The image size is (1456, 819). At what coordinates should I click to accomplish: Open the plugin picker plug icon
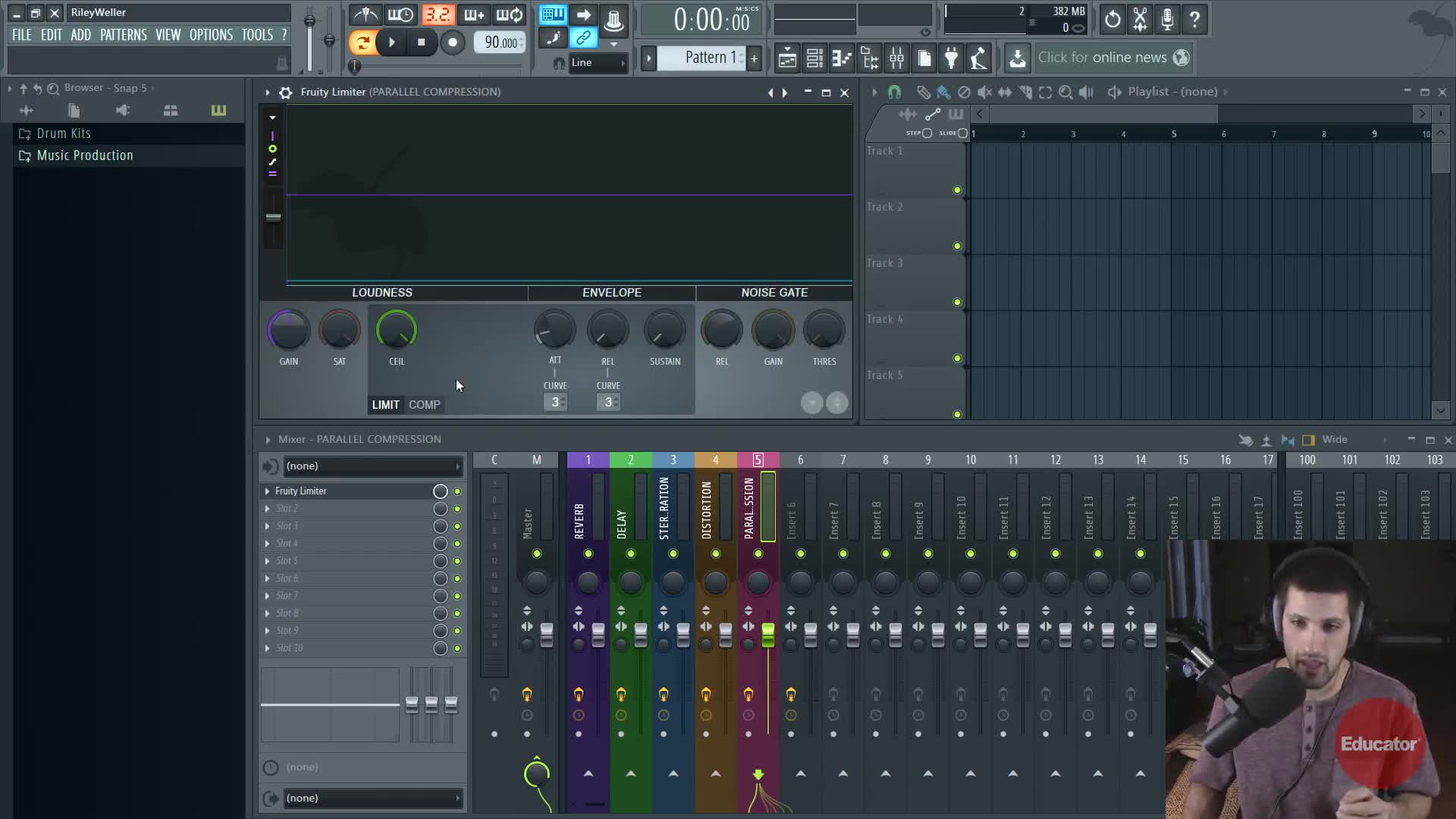(x=951, y=58)
